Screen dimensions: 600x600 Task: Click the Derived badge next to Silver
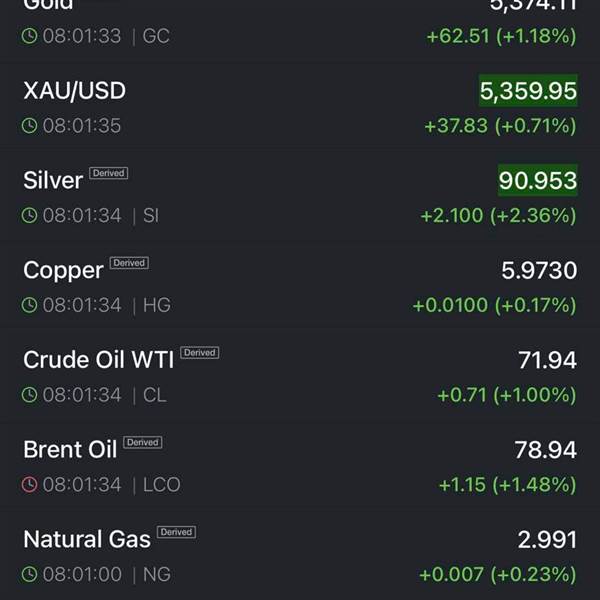point(109,173)
